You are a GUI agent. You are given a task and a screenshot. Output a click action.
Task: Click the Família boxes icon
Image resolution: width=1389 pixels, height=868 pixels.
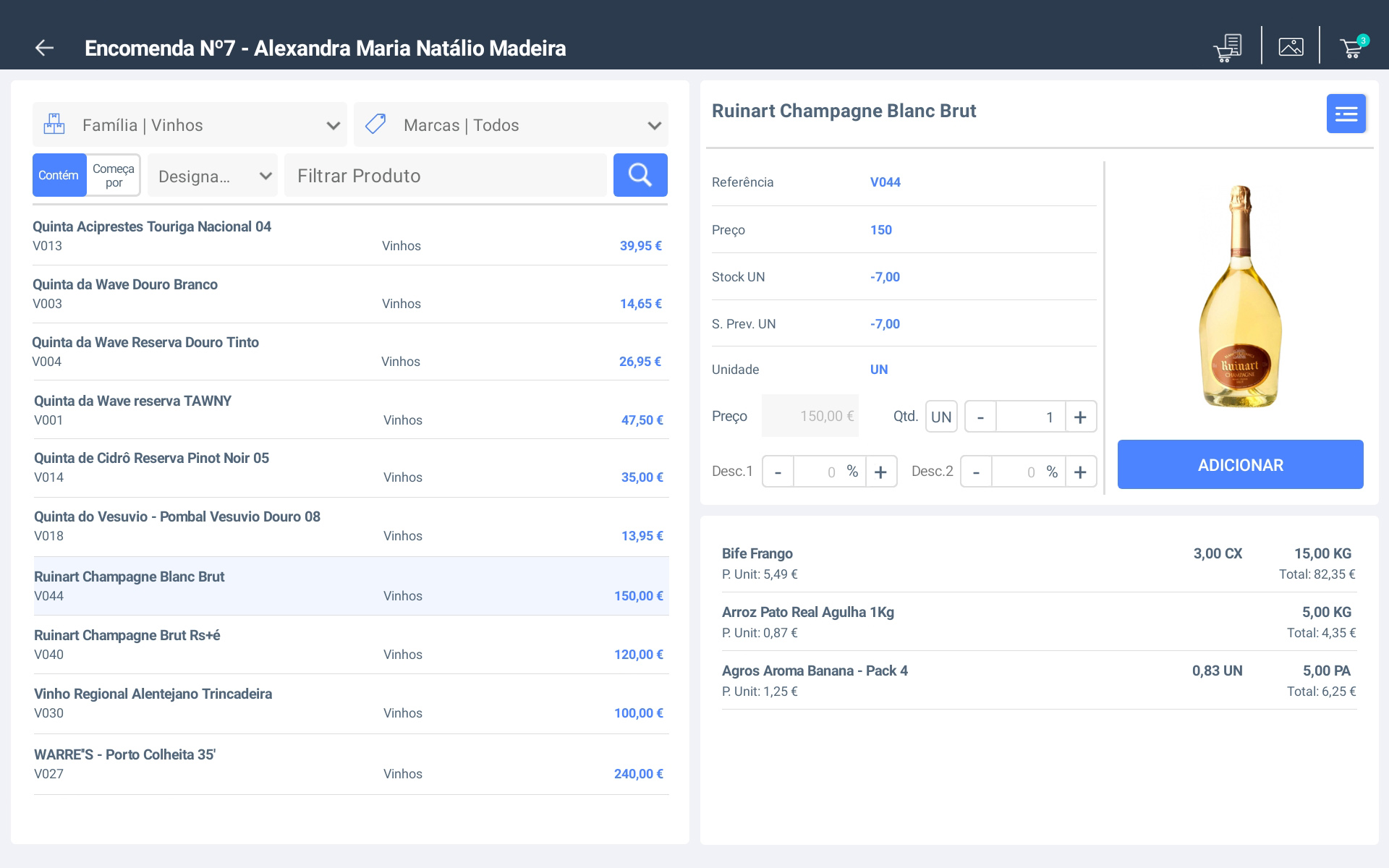point(54,124)
